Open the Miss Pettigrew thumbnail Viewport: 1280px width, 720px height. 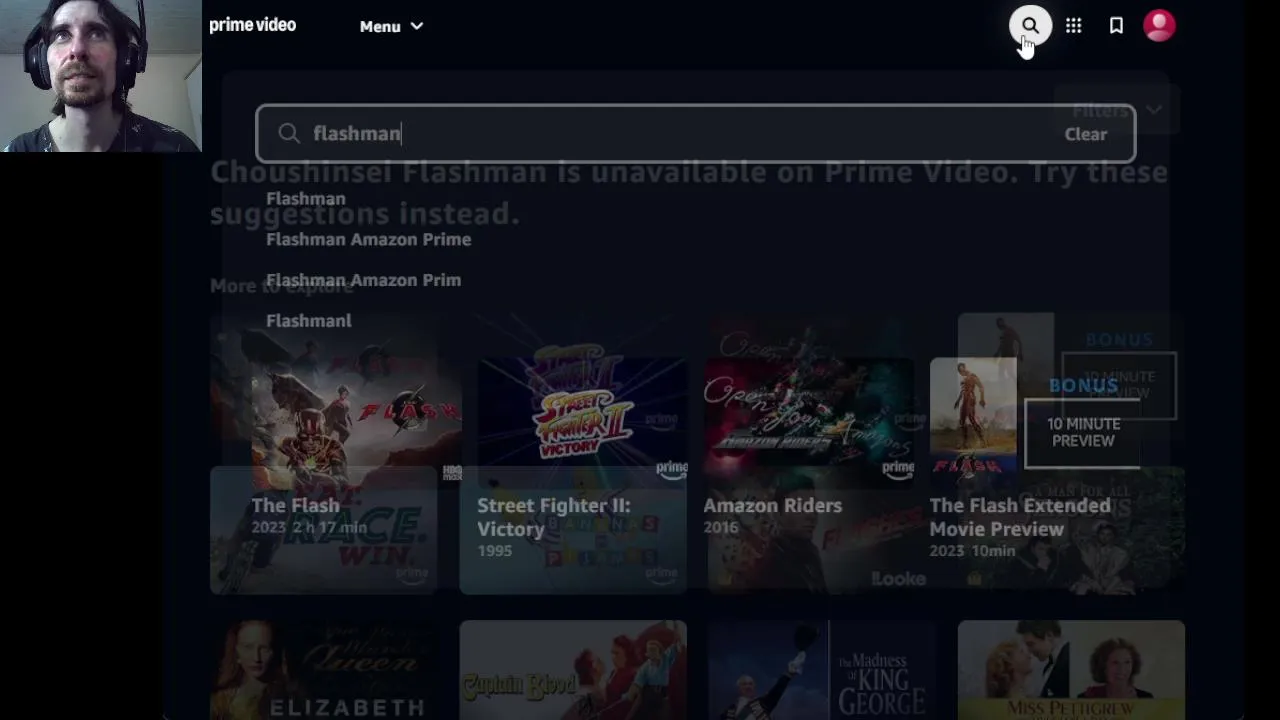coord(1071,670)
